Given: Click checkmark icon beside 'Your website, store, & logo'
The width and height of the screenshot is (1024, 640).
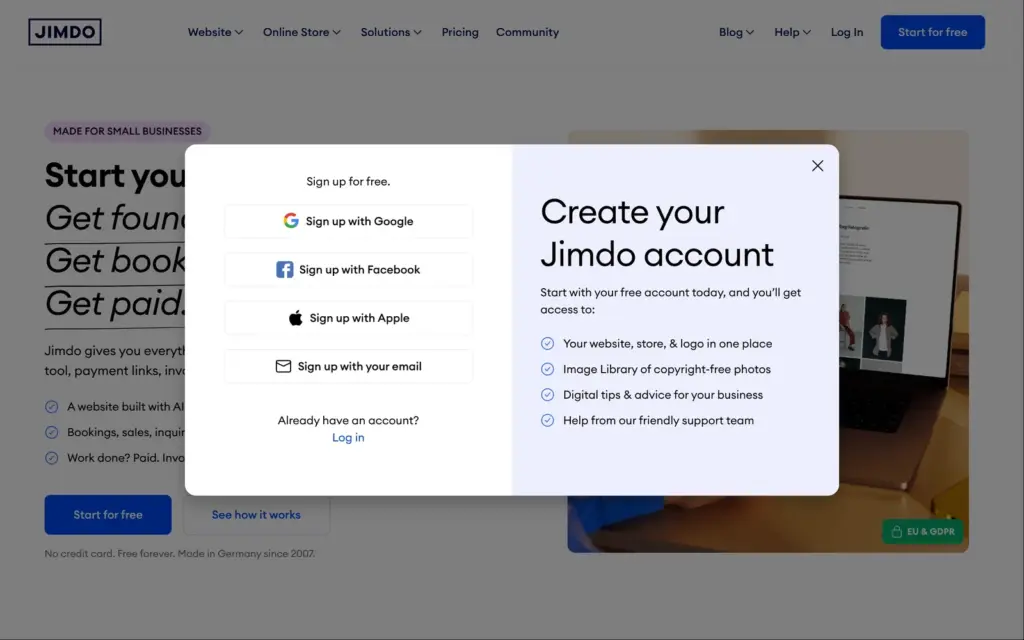Looking at the screenshot, I should point(547,344).
